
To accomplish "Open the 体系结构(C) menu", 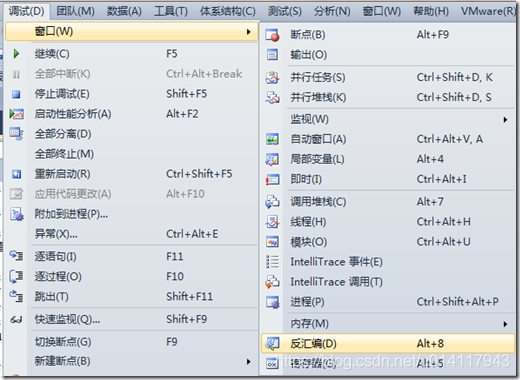I will (228, 11).
